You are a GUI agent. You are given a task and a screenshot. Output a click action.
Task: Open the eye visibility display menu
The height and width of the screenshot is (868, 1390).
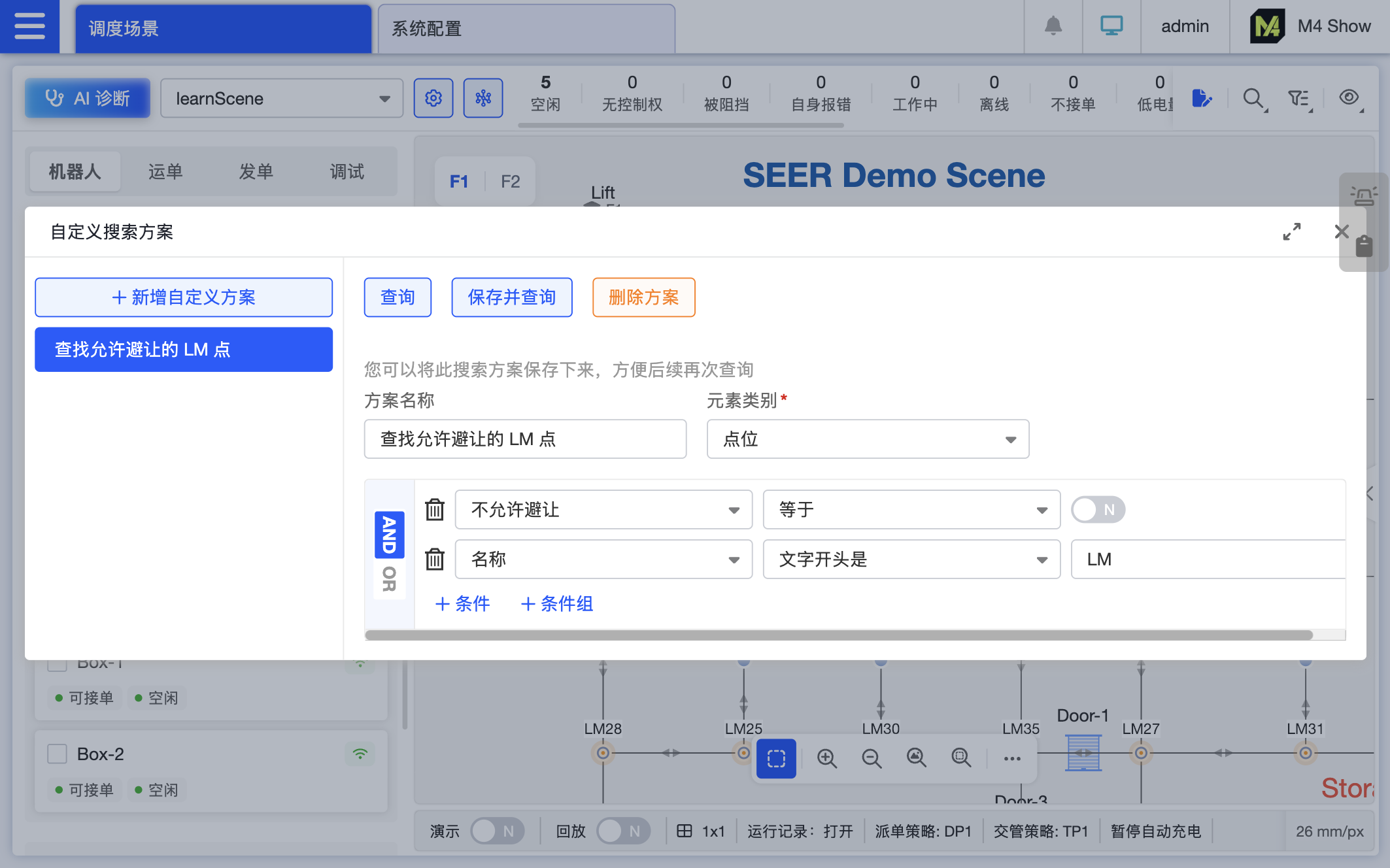click(x=1348, y=98)
